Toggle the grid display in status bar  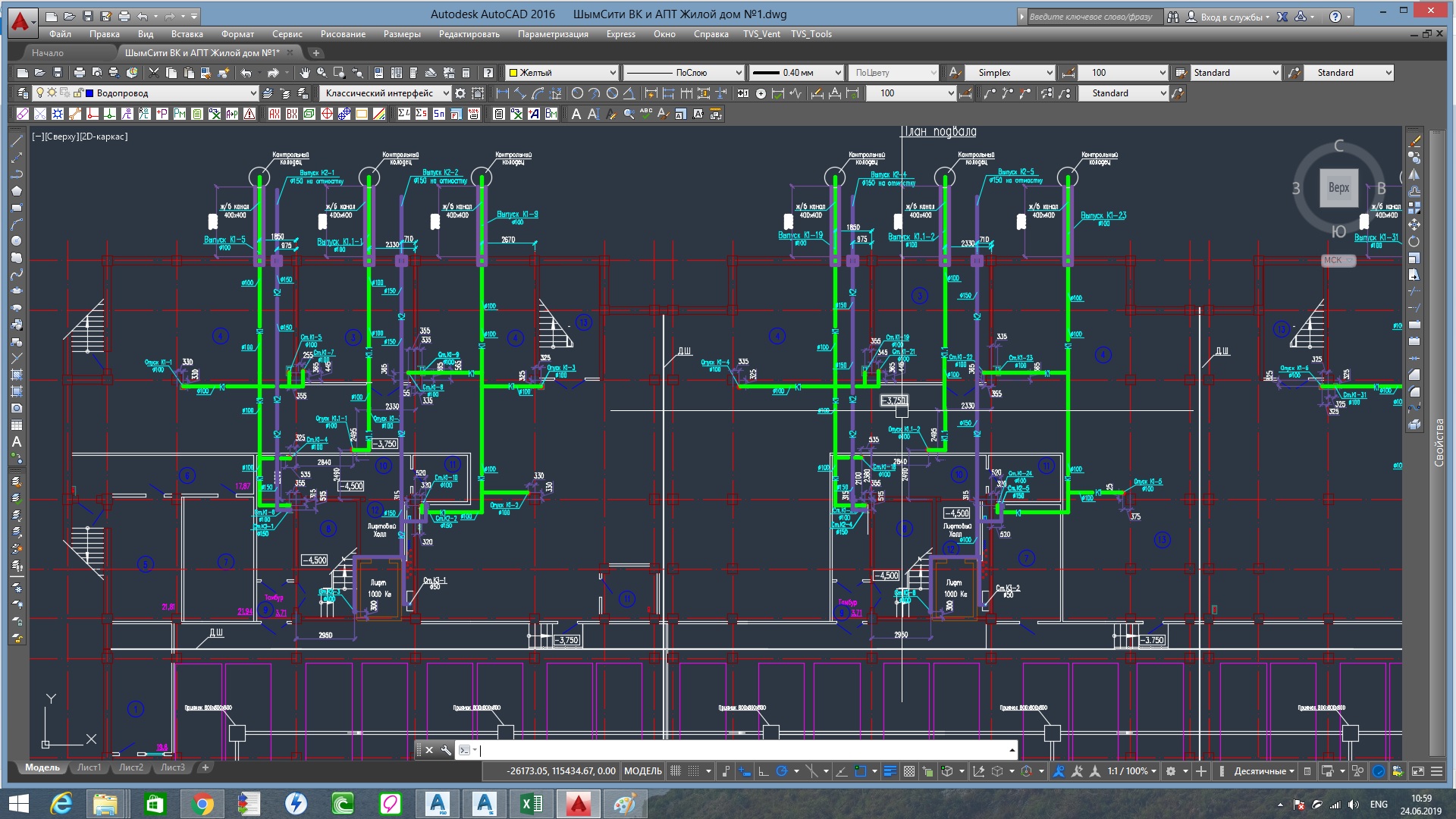coord(676,771)
